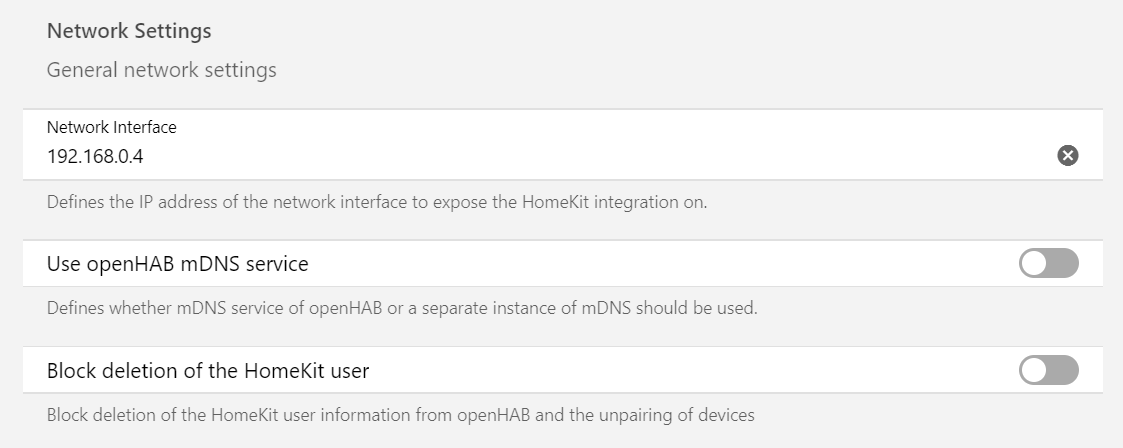Click the knob of the mDNS service switch
Image resolution: width=1123 pixels, height=448 pixels.
[1034, 264]
